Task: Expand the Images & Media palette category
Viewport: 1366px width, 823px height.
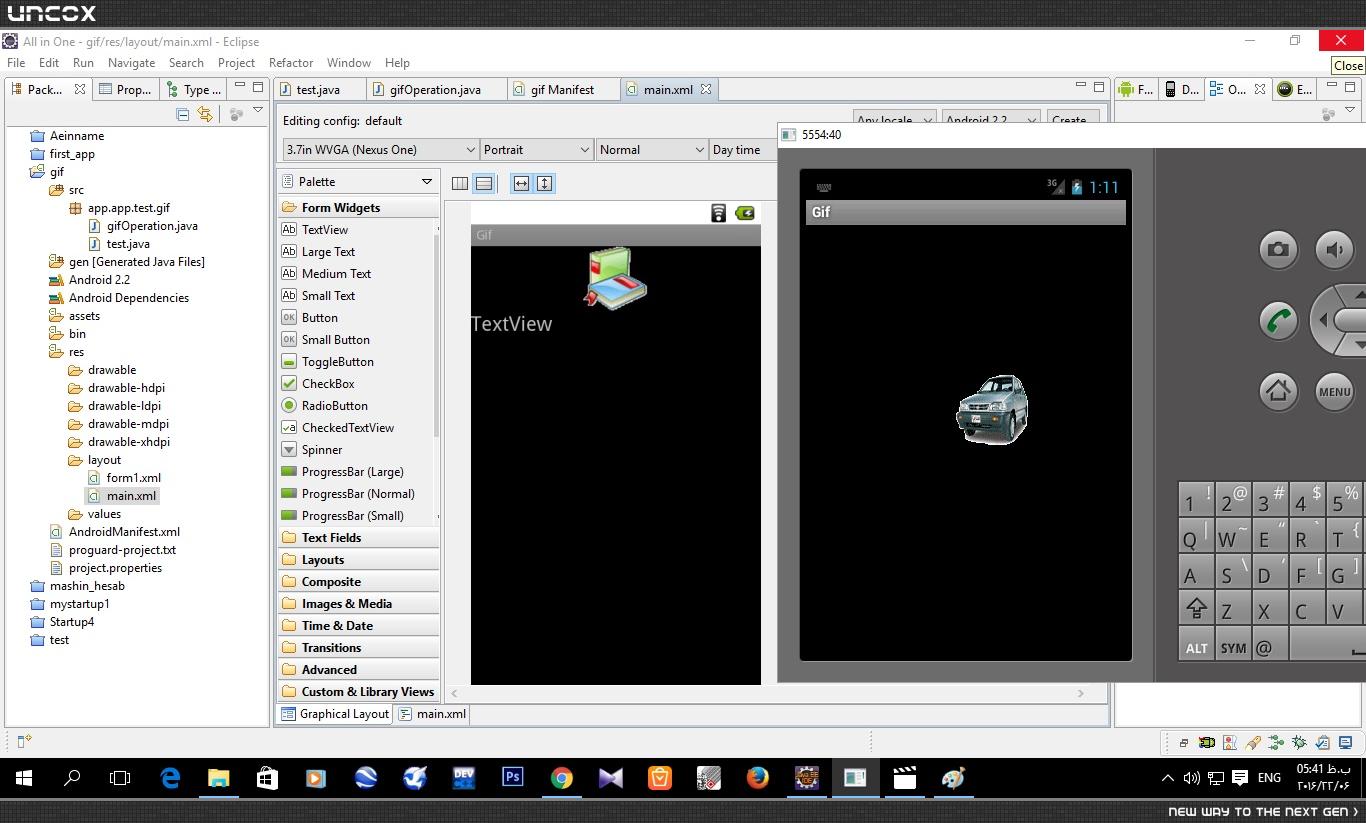Action: click(x=358, y=604)
